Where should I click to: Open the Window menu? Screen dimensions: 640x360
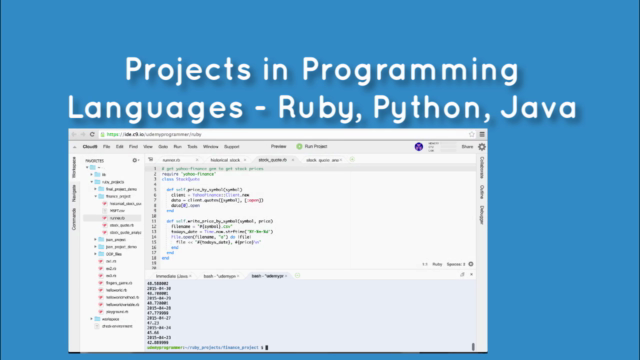click(x=211, y=147)
